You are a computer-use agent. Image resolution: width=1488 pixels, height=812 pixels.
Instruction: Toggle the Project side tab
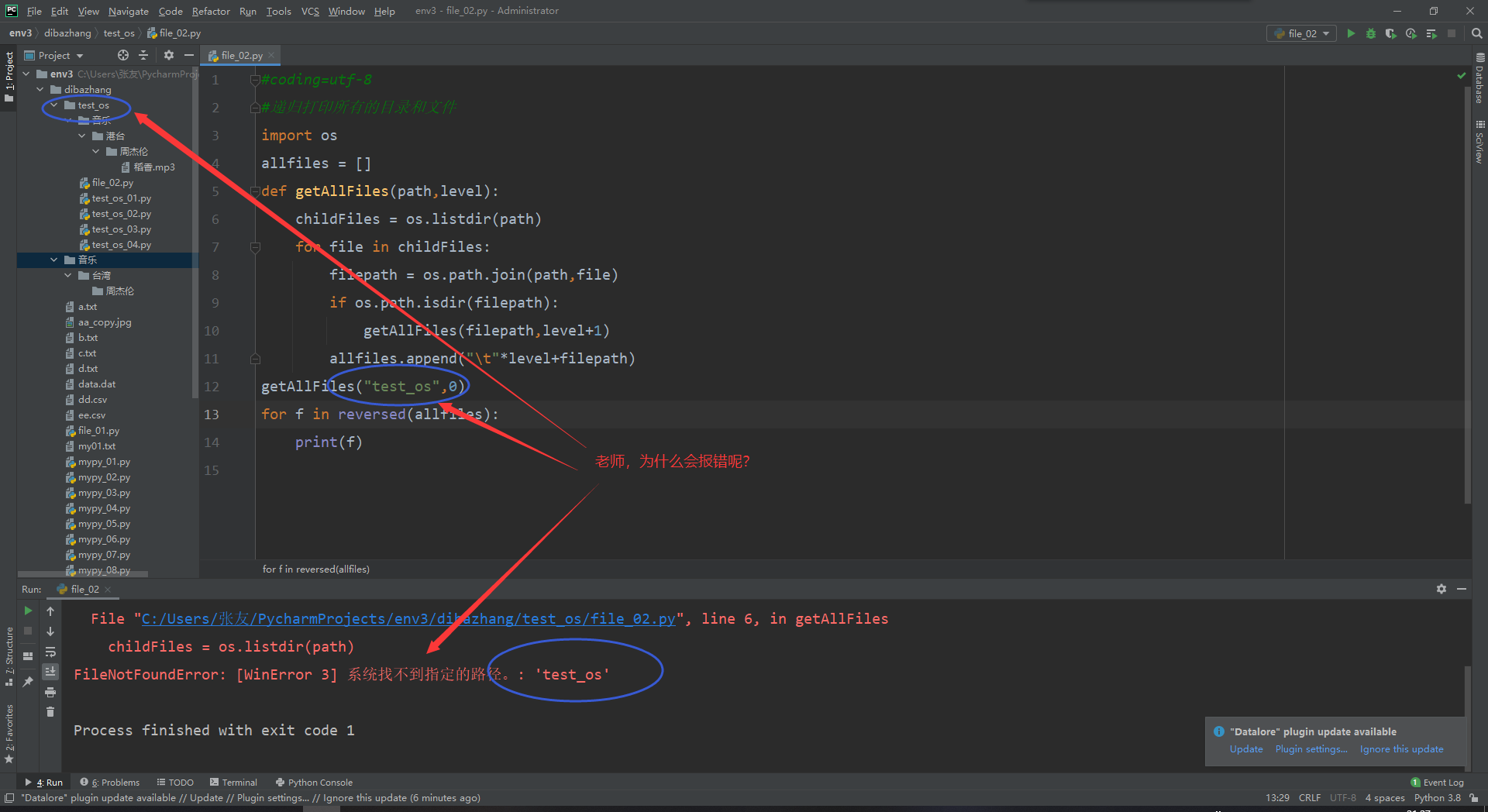click(9, 77)
